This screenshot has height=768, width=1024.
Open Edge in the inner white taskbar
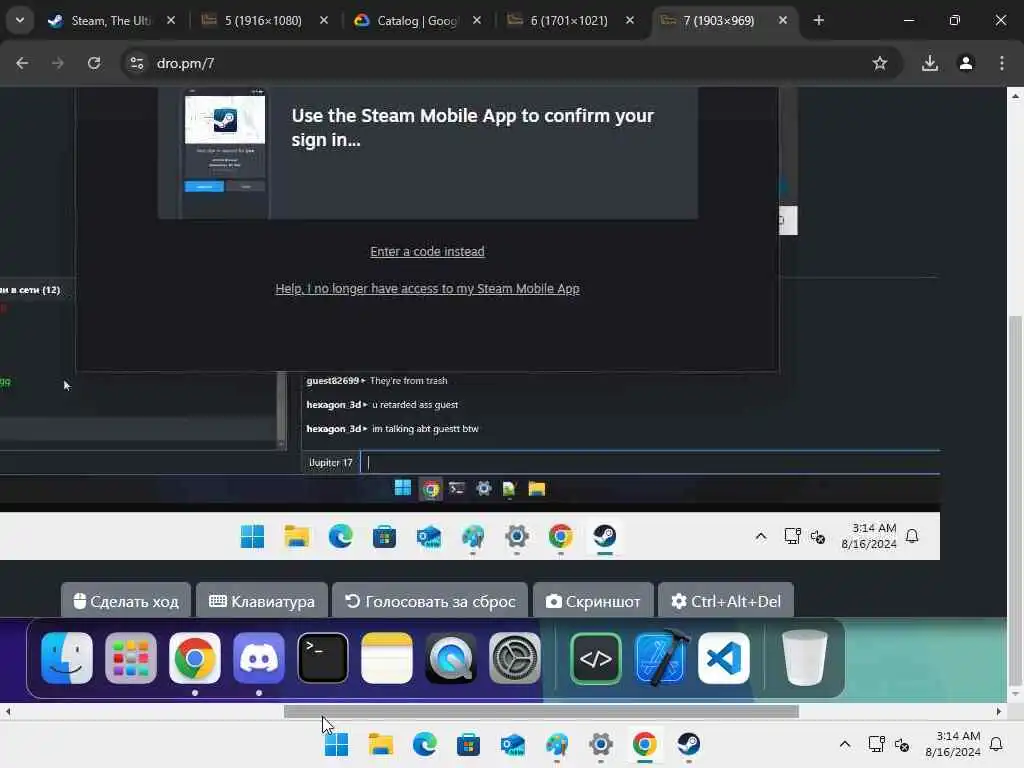(x=340, y=536)
